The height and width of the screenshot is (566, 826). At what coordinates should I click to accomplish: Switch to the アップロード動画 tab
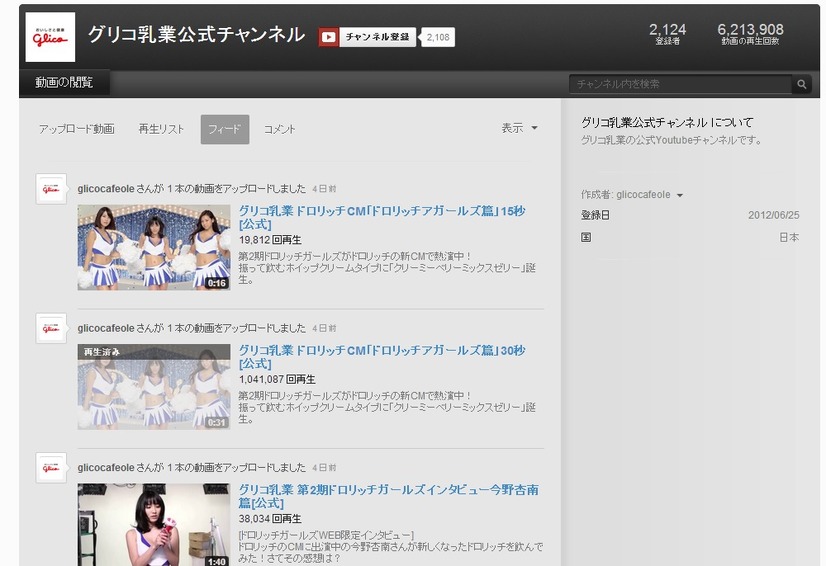click(76, 129)
